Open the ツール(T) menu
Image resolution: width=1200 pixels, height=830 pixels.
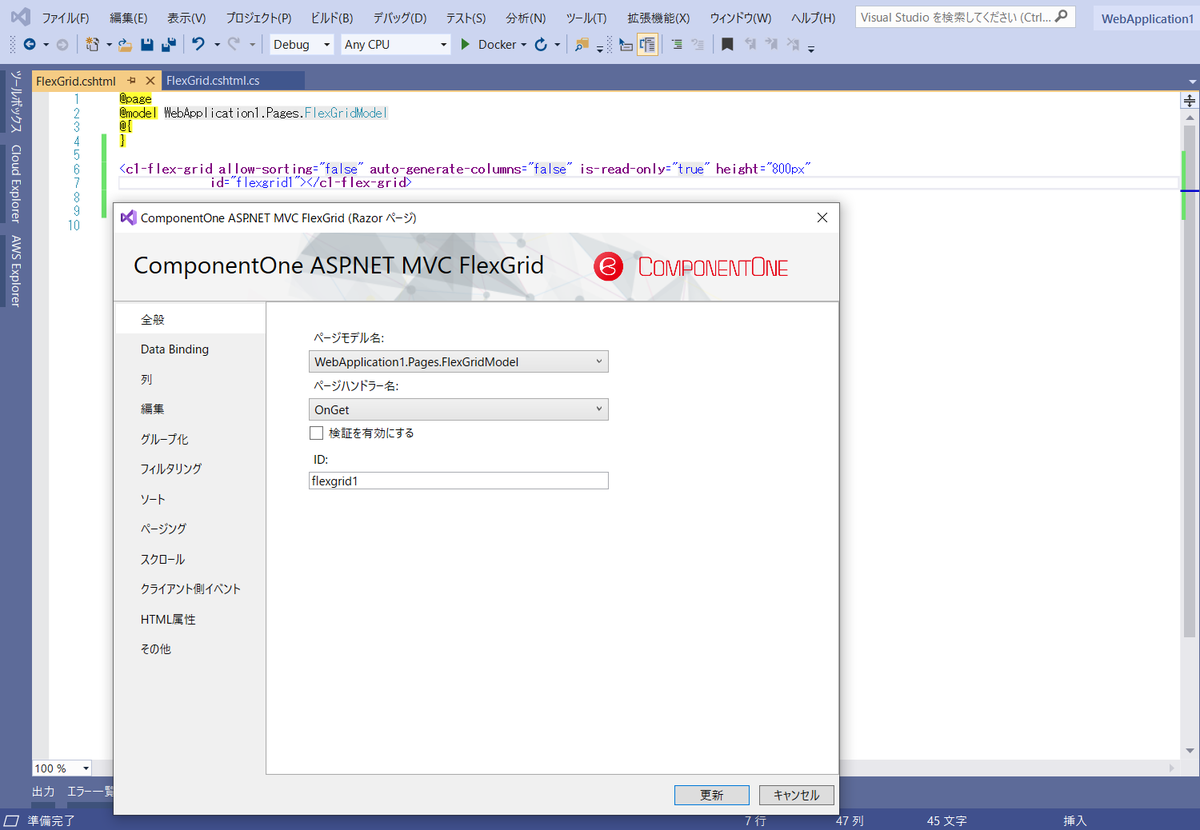pos(586,18)
